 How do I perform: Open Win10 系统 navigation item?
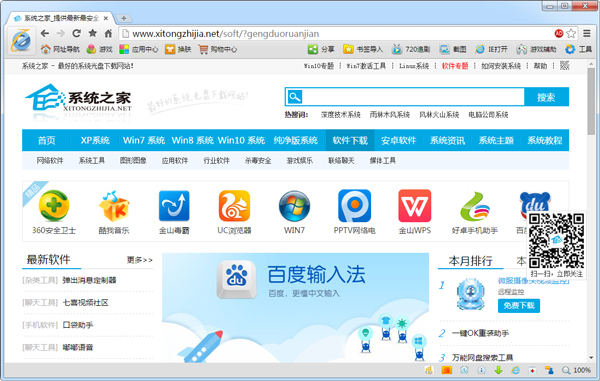(241, 140)
